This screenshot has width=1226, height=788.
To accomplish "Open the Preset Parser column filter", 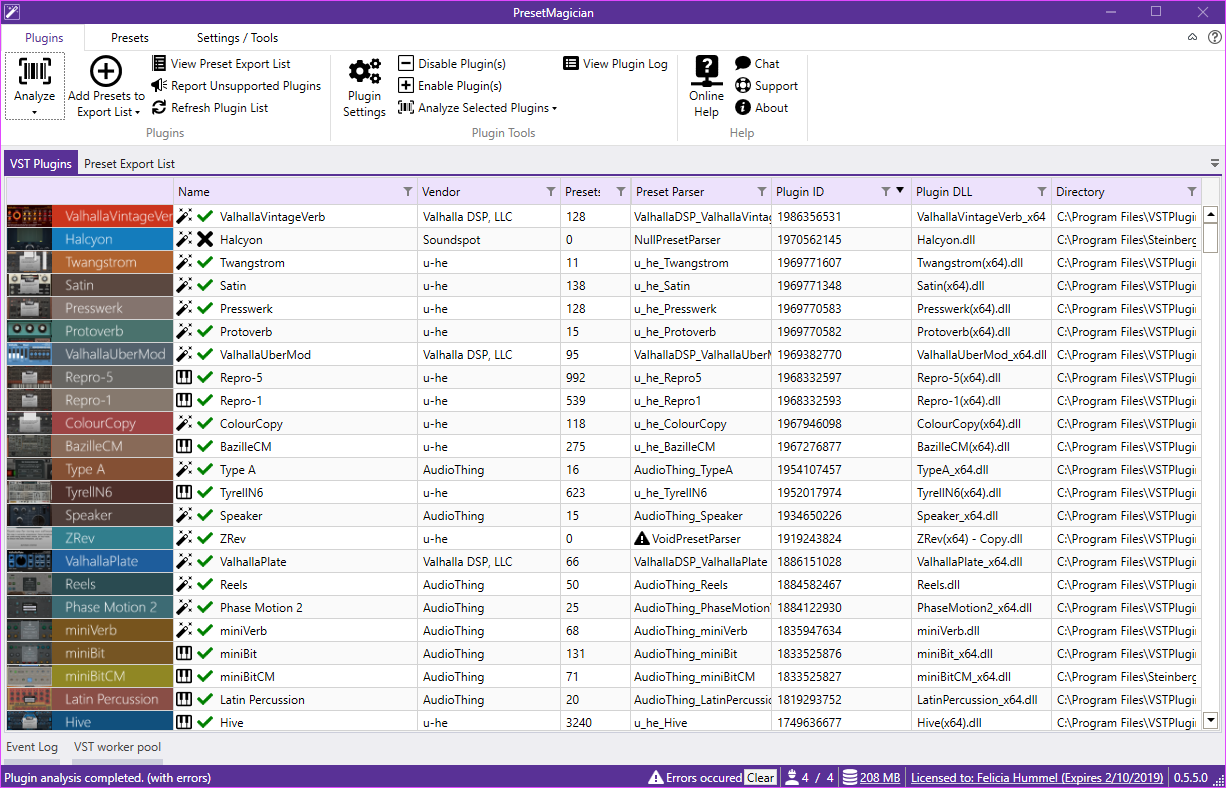I will (x=760, y=192).
